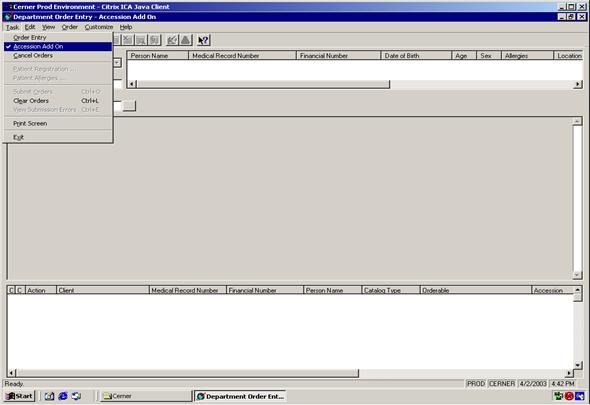Click the blue system tray icon at far right
590x405 pixels.
pyautogui.click(x=579, y=396)
